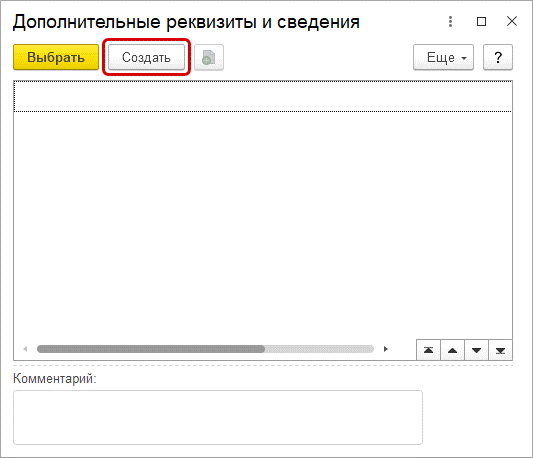Image resolution: width=533 pixels, height=458 pixels.
Task: Jump to first item with the top arrow
Action: tap(428, 350)
